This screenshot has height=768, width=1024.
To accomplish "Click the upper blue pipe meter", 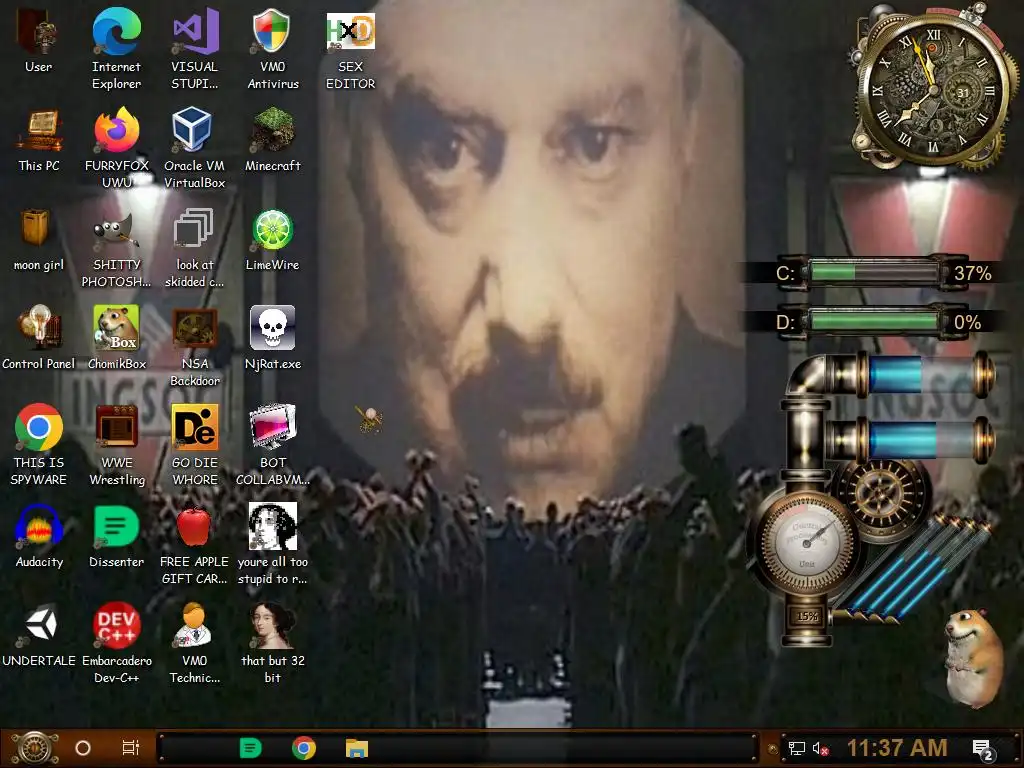I will (922, 376).
